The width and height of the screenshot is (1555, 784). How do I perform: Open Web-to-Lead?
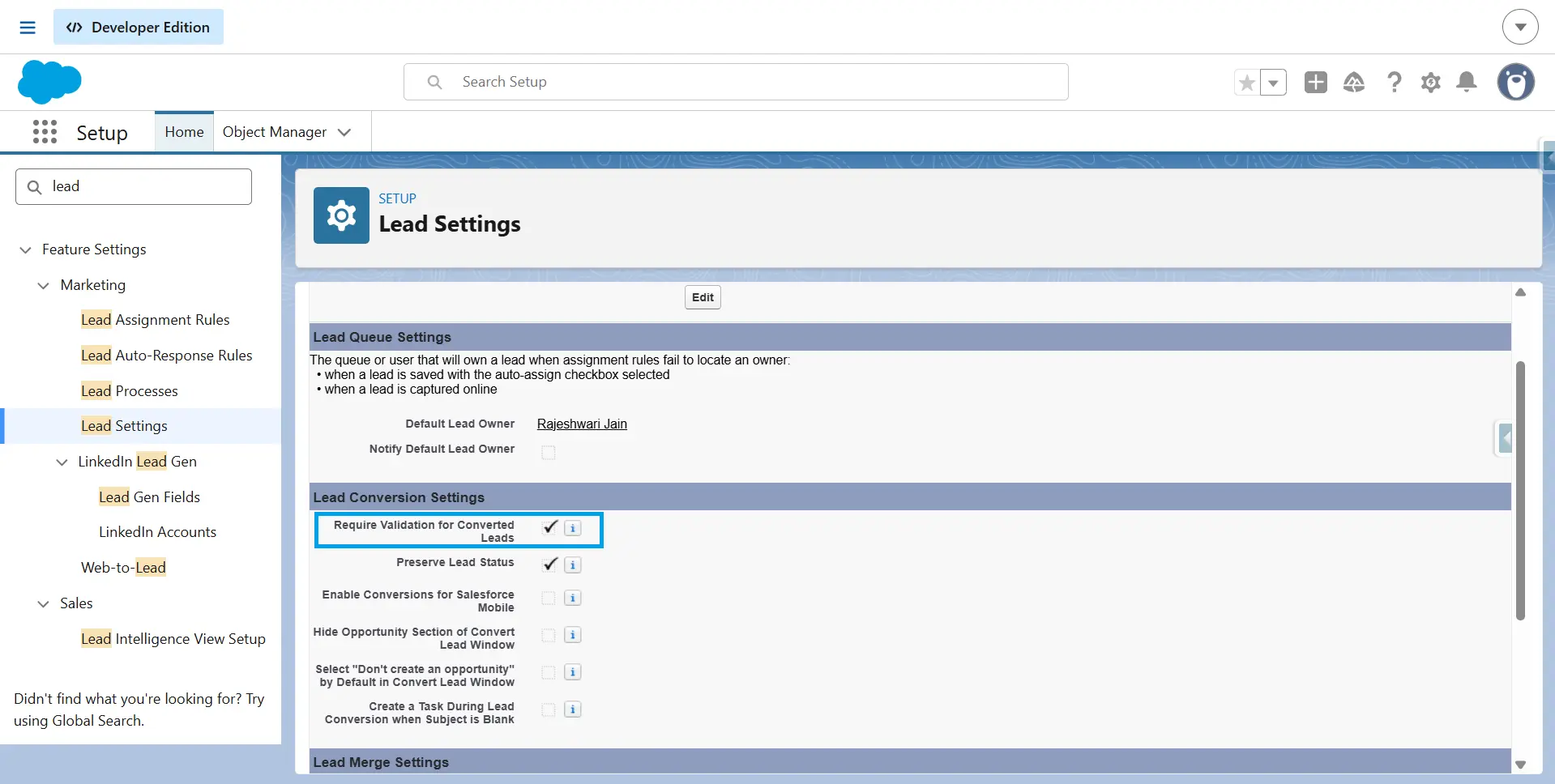(x=124, y=568)
